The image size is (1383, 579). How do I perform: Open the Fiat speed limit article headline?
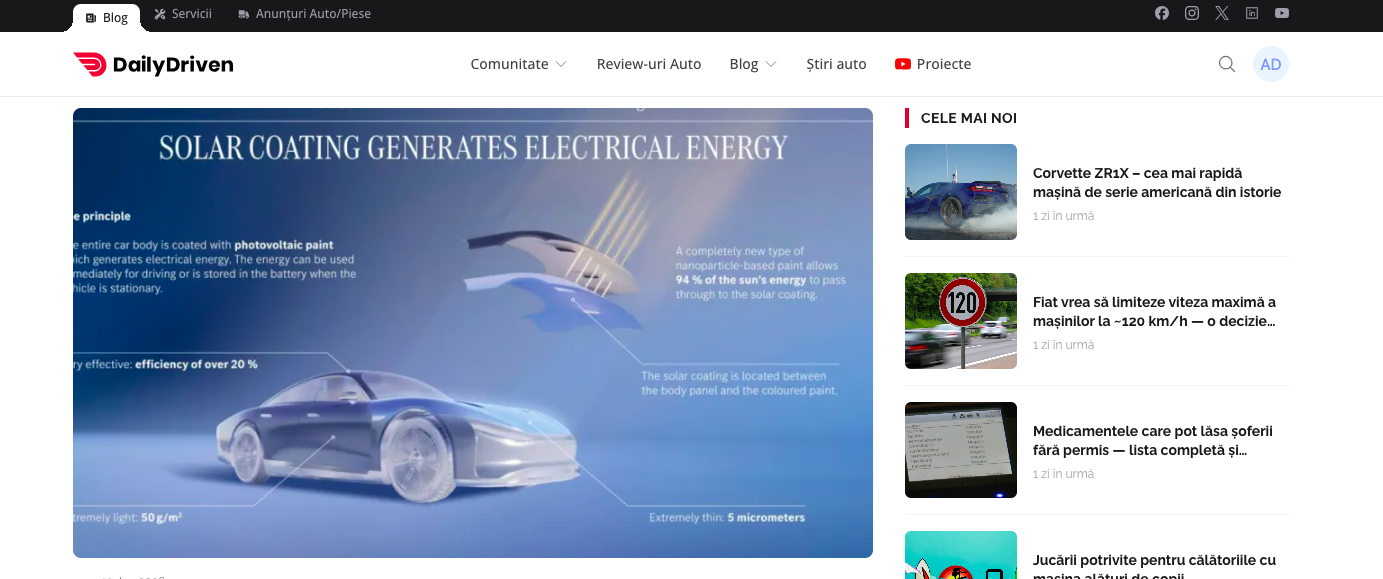[x=1154, y=311]
